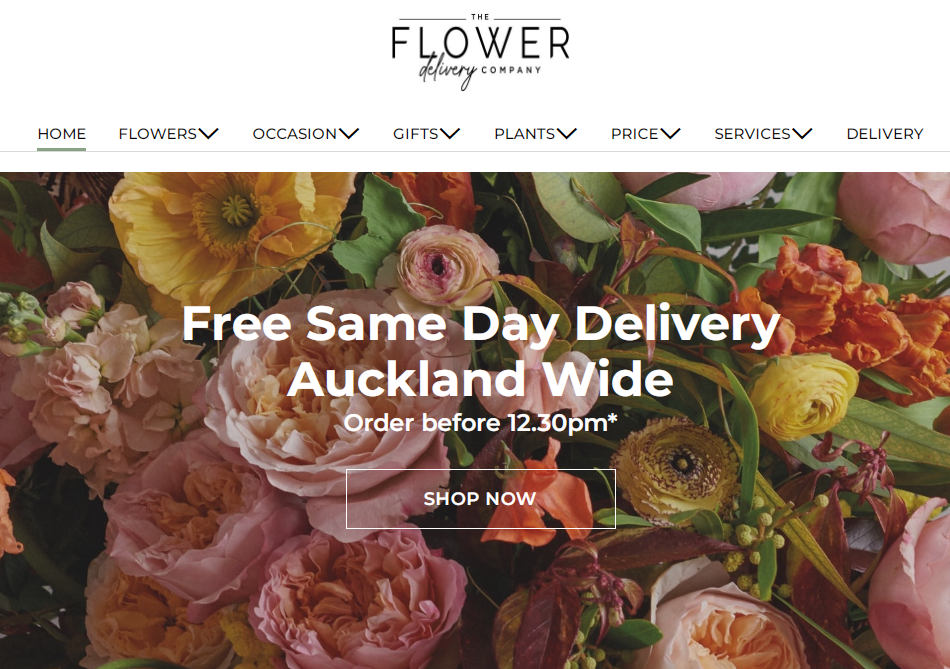This screenshot has height=669, width=950.
Task: Expand the FLOWERS dropdown chevron
Action: tap(208, 134)
